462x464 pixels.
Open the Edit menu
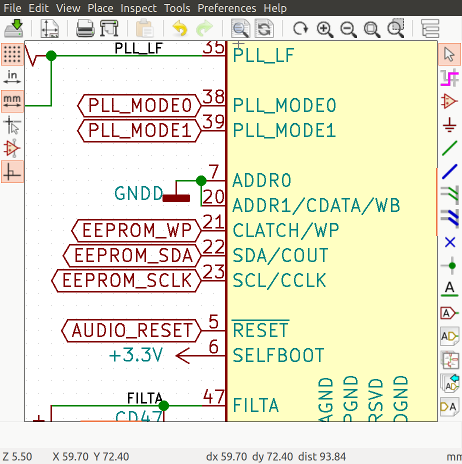click(x=39, y=8)
